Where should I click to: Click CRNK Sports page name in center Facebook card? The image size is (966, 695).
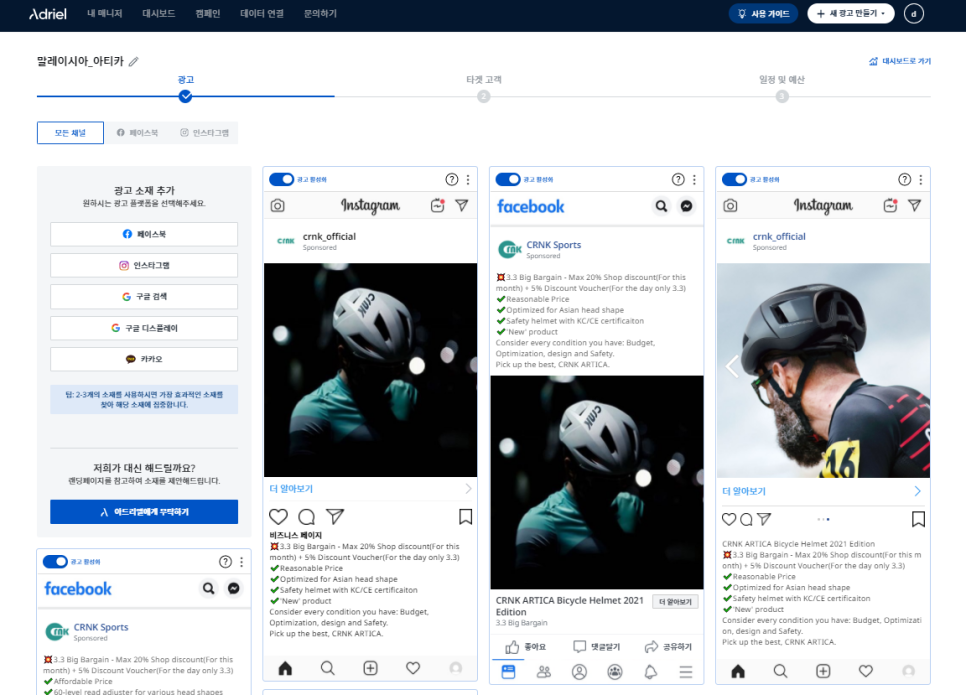point(553,245)
